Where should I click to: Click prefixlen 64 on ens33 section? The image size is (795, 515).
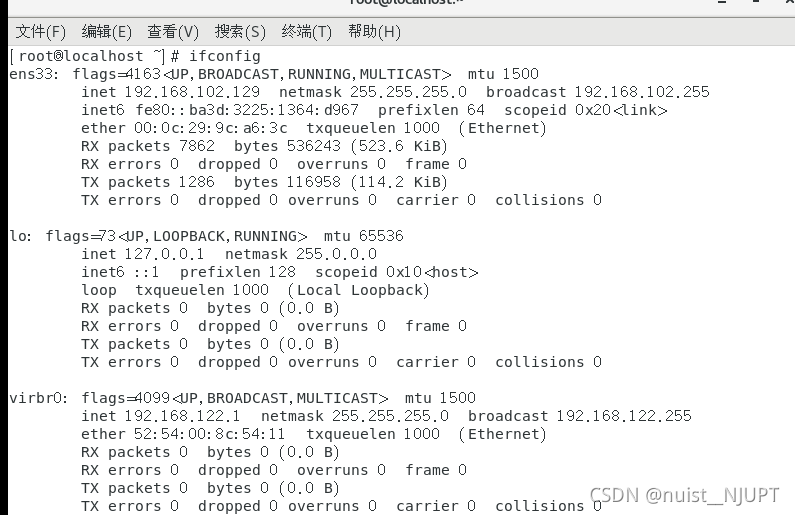point(431,110)
